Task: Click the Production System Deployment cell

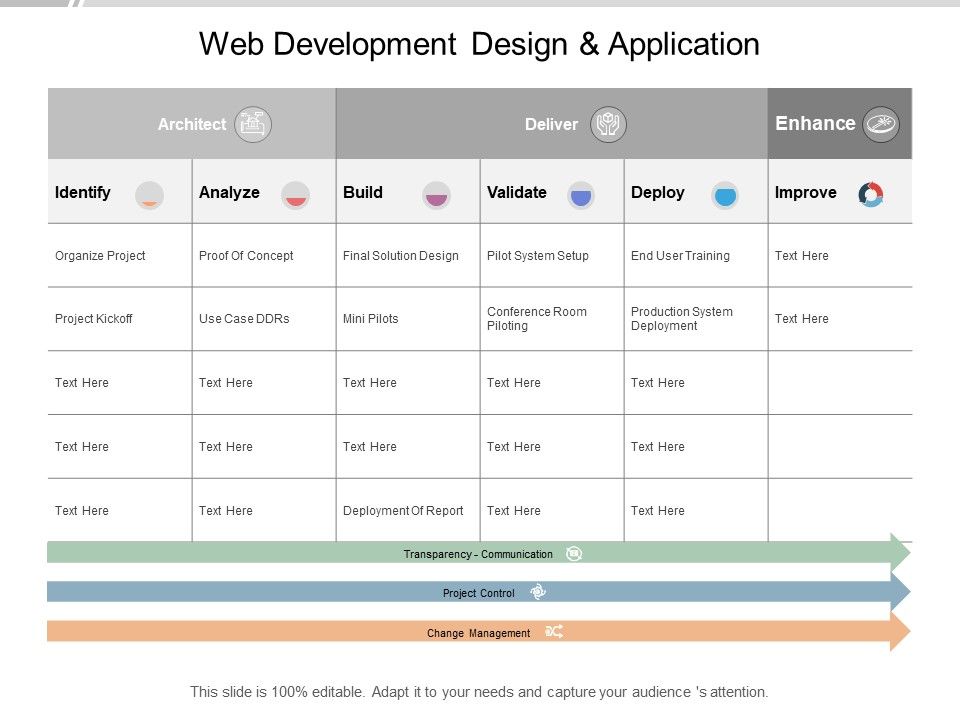Action: click(696, 319)
